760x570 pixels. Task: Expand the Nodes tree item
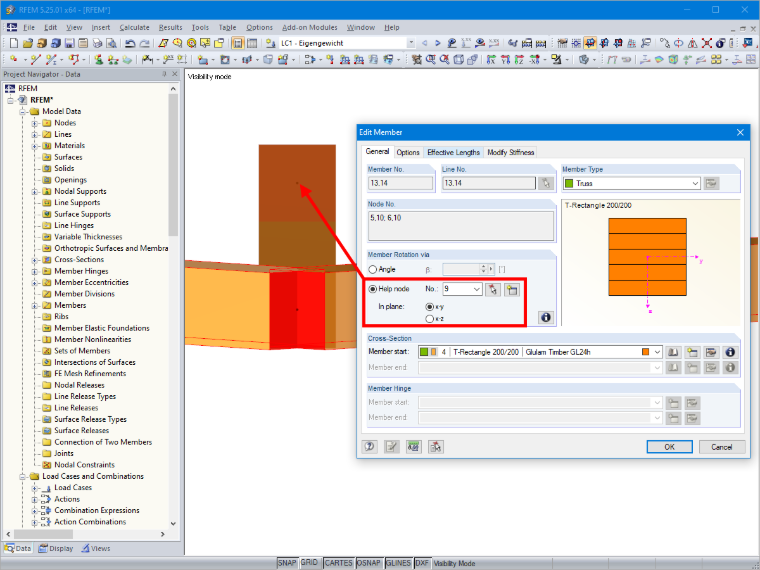(34, 123)
